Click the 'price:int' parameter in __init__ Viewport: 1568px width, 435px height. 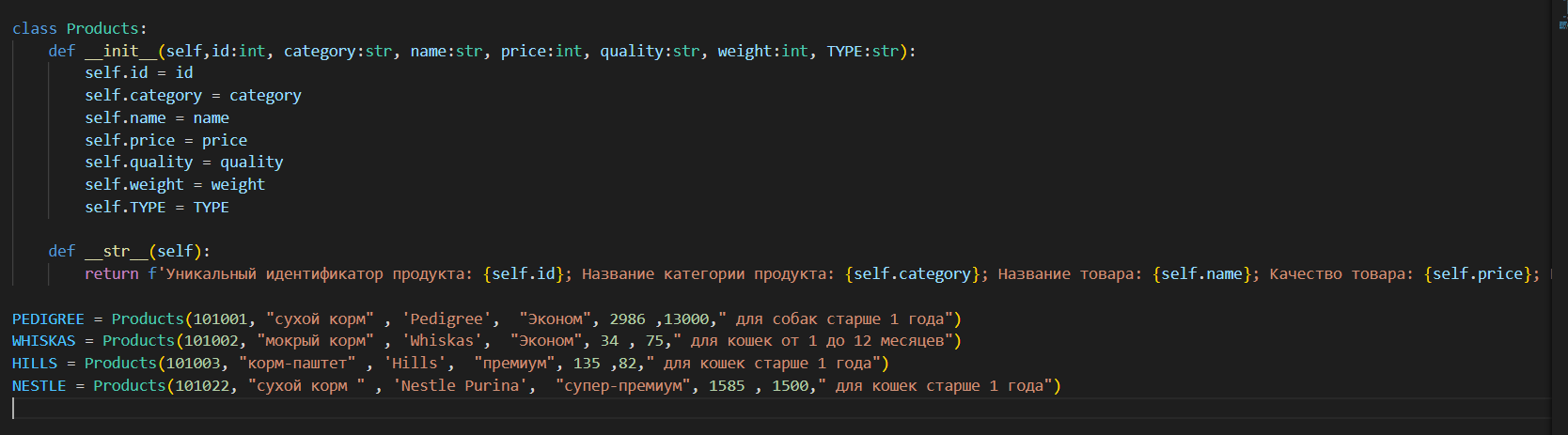pyautogui.click(x=541, y=51)
